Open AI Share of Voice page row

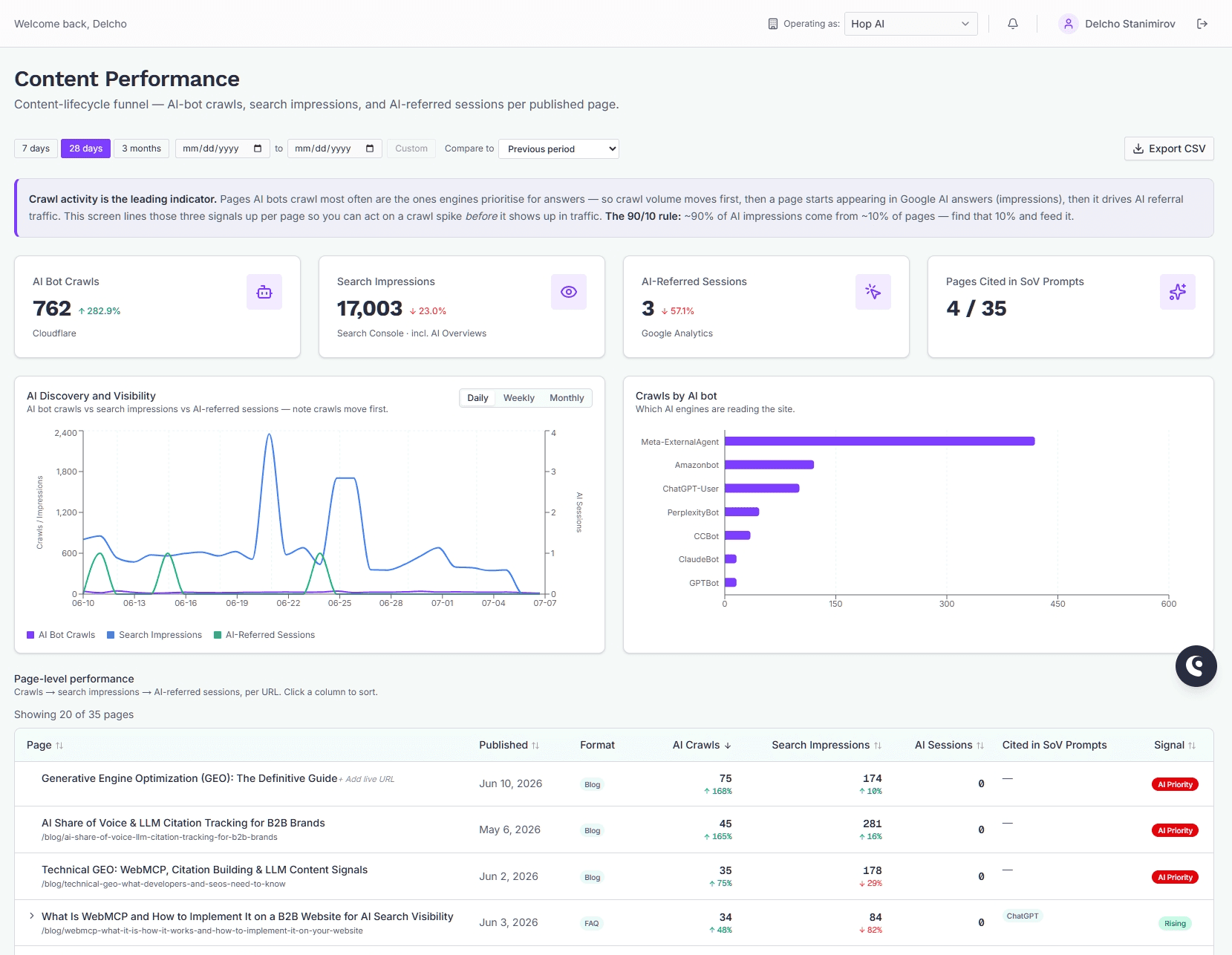(x=614, y=829)
